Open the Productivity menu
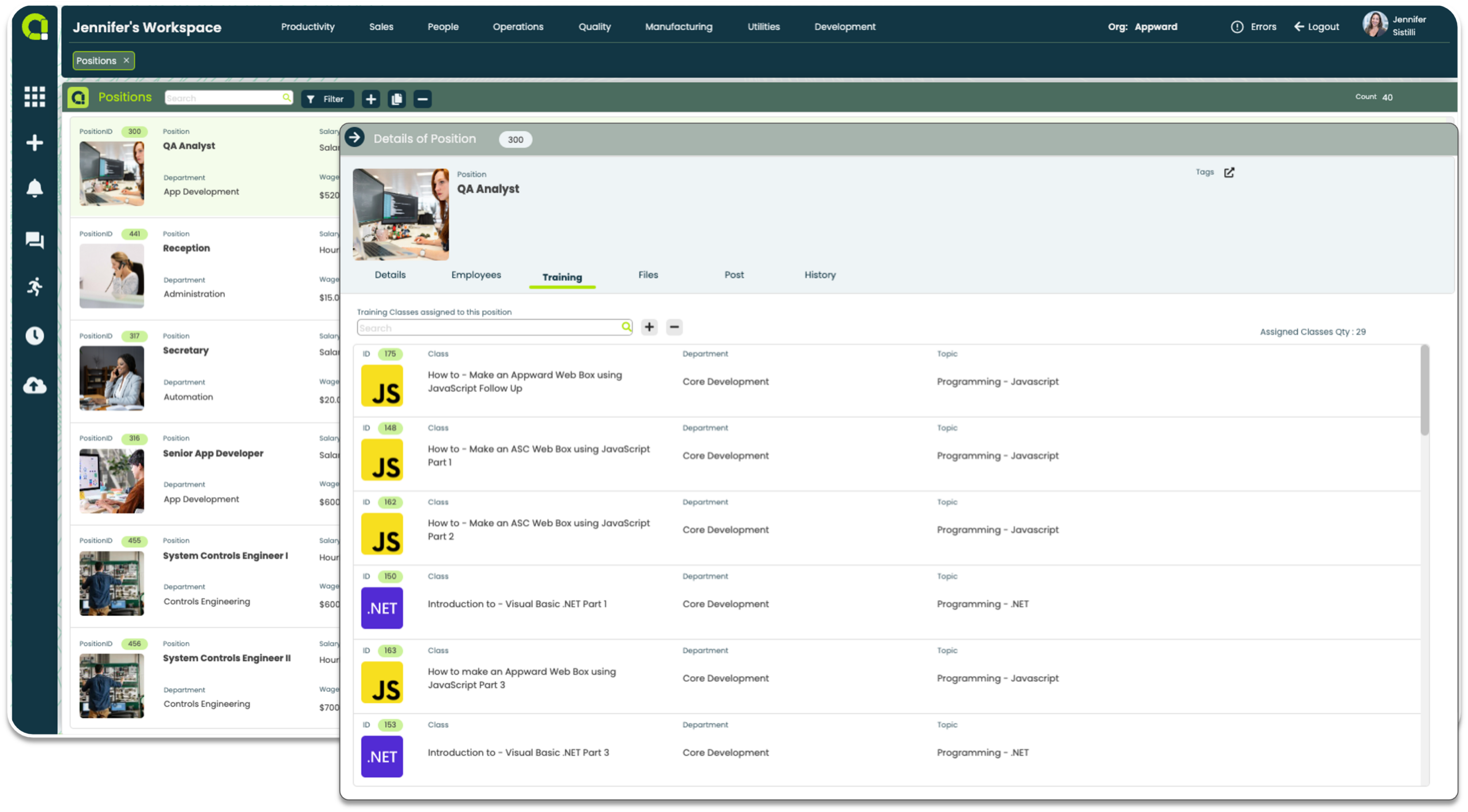The height and width of the screenshot is (812, 1468). pyautogui.click(x=308, y=26)
